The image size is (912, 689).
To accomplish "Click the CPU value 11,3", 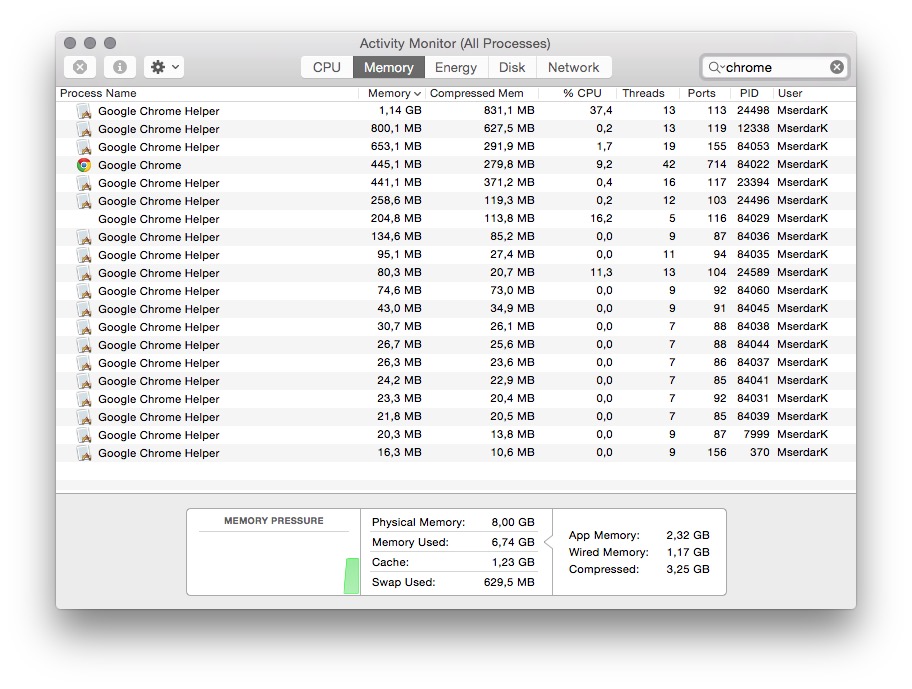I will click(x=601, y=273).
